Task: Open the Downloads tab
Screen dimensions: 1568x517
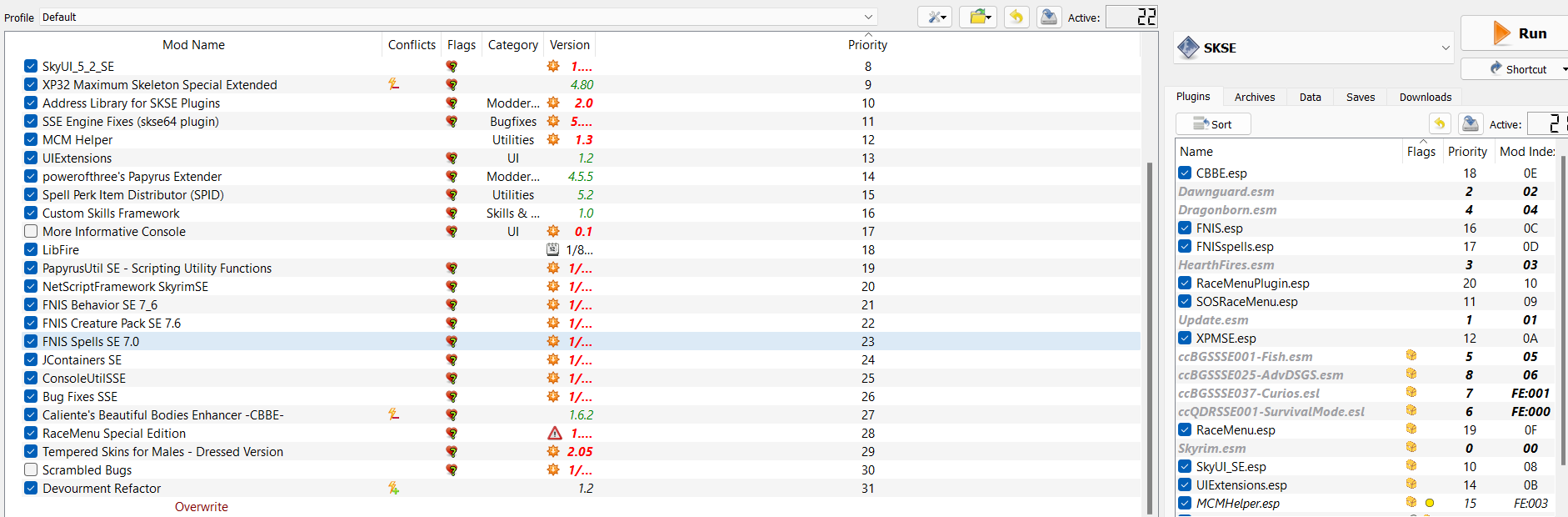Action: [1425, 97]
